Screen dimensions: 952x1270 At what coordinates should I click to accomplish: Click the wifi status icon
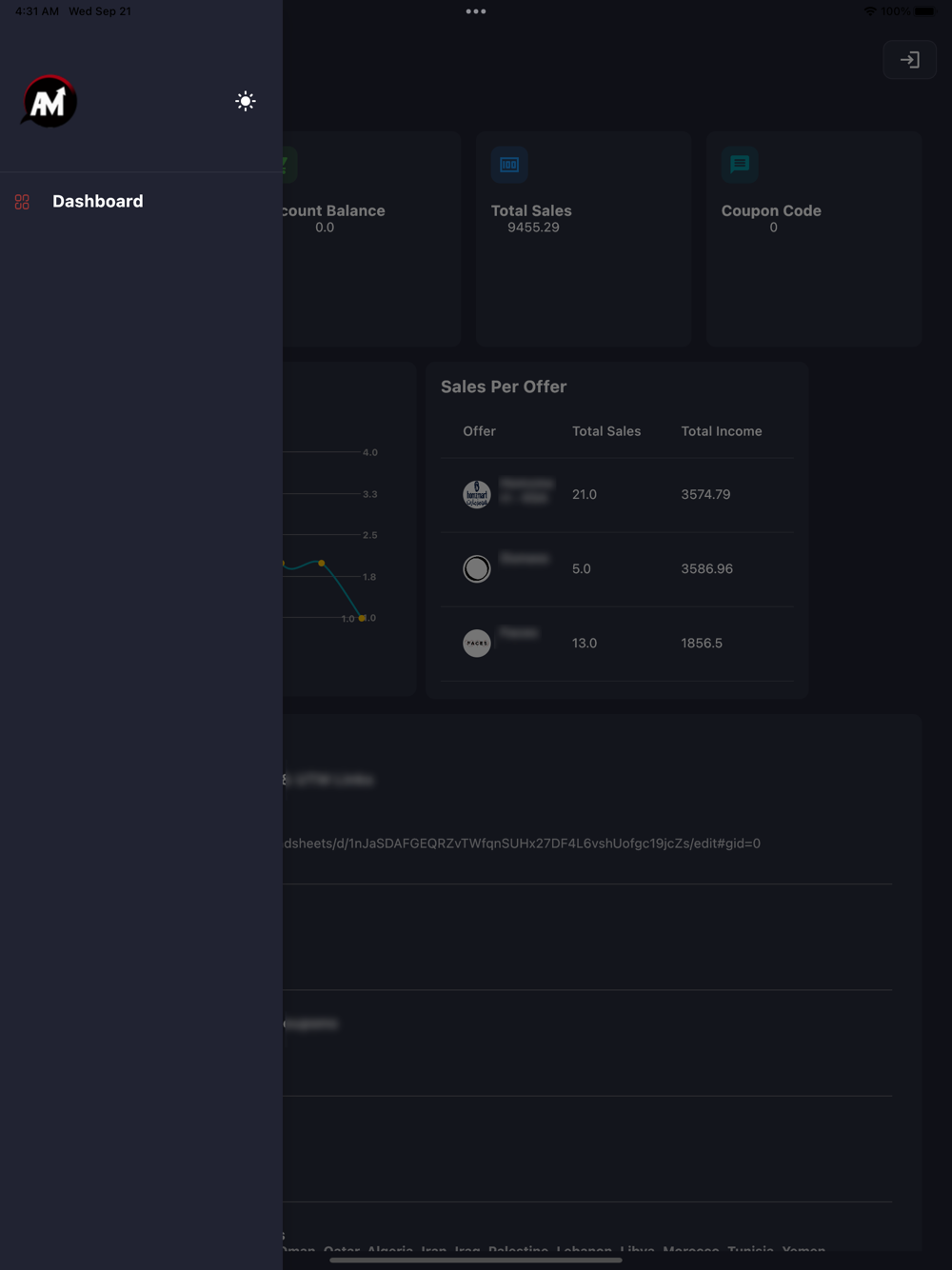pos(870,11)
